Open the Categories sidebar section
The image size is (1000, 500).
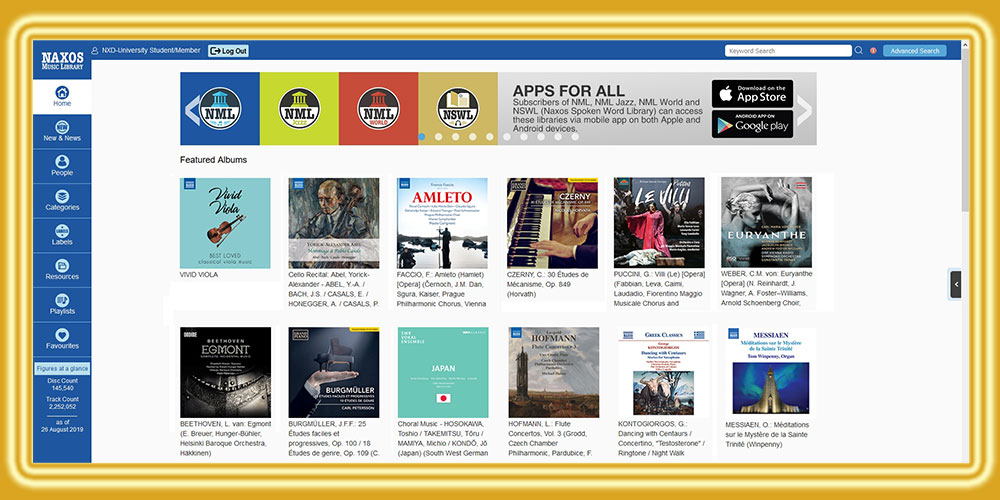tap(62, 200)
